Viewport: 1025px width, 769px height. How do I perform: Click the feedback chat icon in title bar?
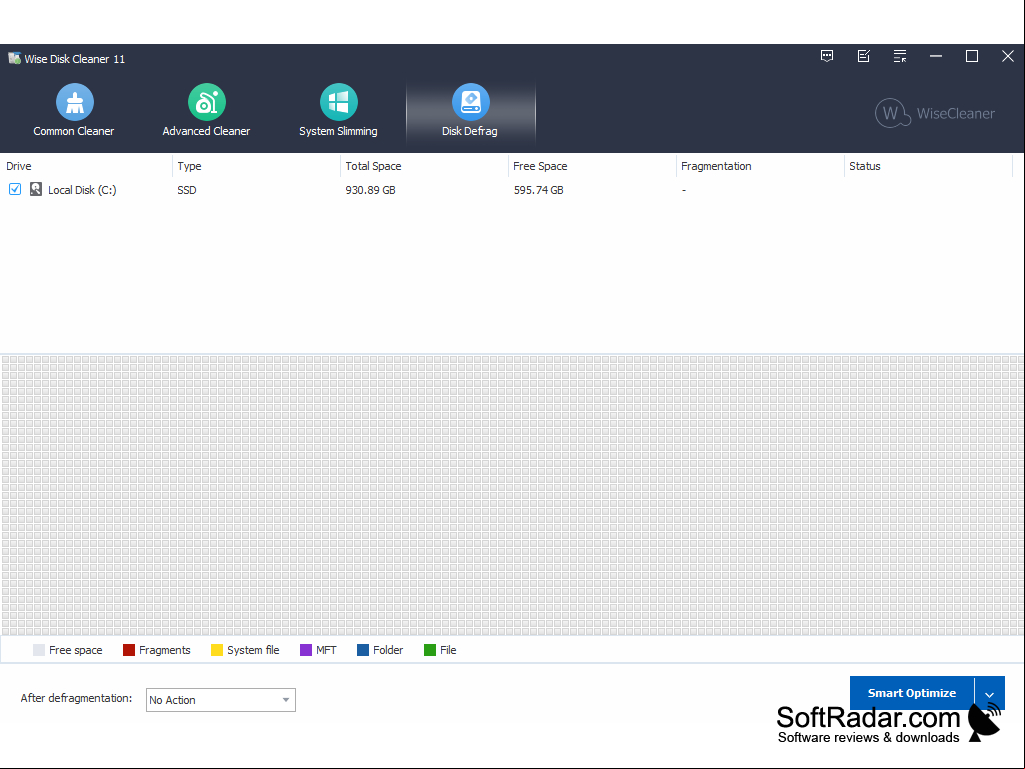pos(827,56)
